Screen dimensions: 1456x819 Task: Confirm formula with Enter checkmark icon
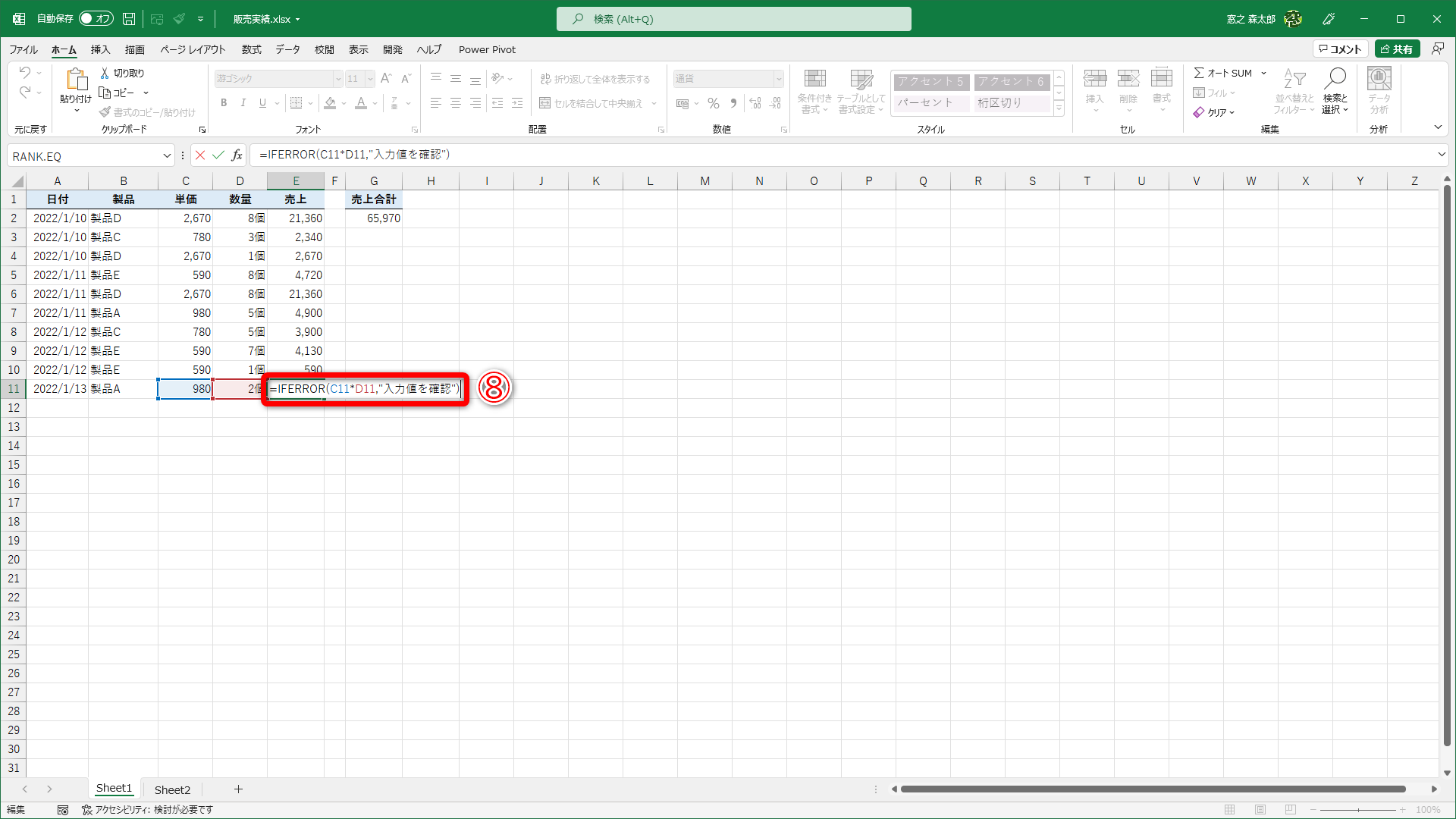218,155
